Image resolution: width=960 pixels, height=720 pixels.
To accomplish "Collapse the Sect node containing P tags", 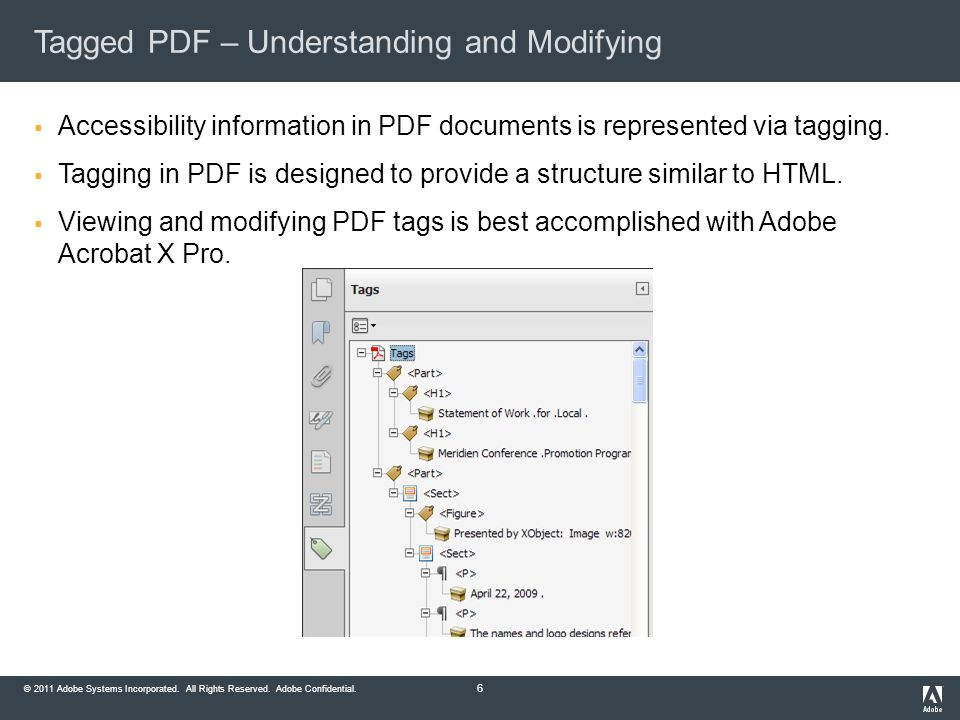I will click(409, 553).
